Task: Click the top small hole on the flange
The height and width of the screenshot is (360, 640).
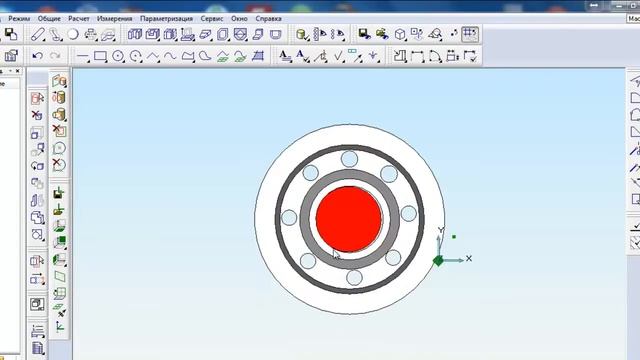Action: (x=349, y=159)
